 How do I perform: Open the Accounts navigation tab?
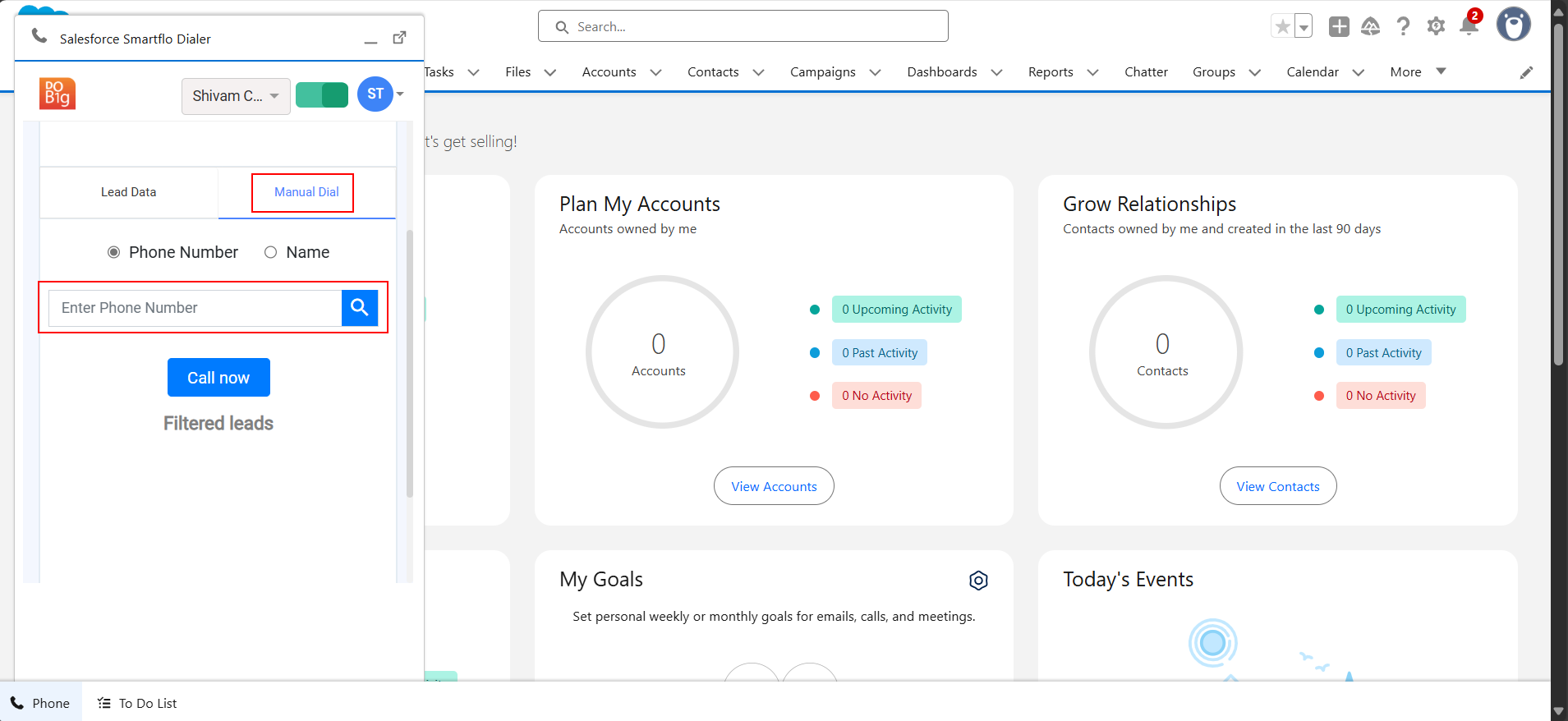point(609,72)
